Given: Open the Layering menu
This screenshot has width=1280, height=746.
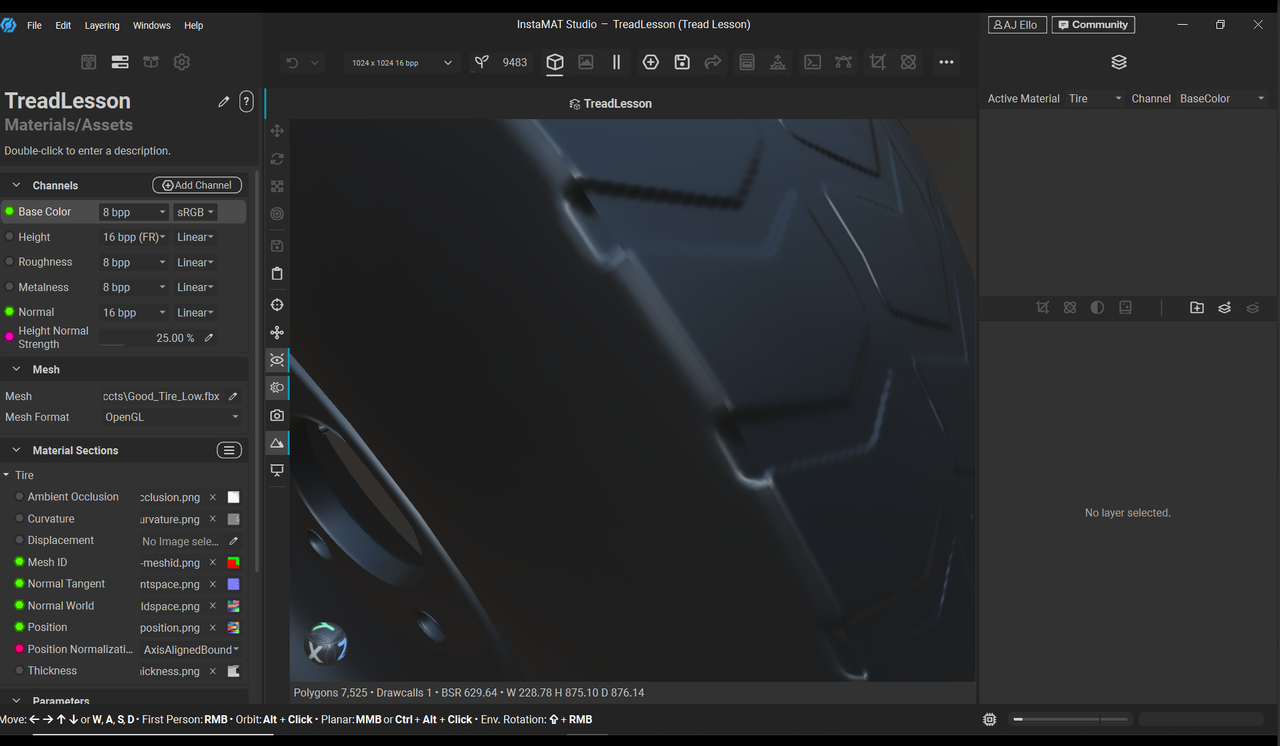Looking at the screenshot, I should 102,25.
